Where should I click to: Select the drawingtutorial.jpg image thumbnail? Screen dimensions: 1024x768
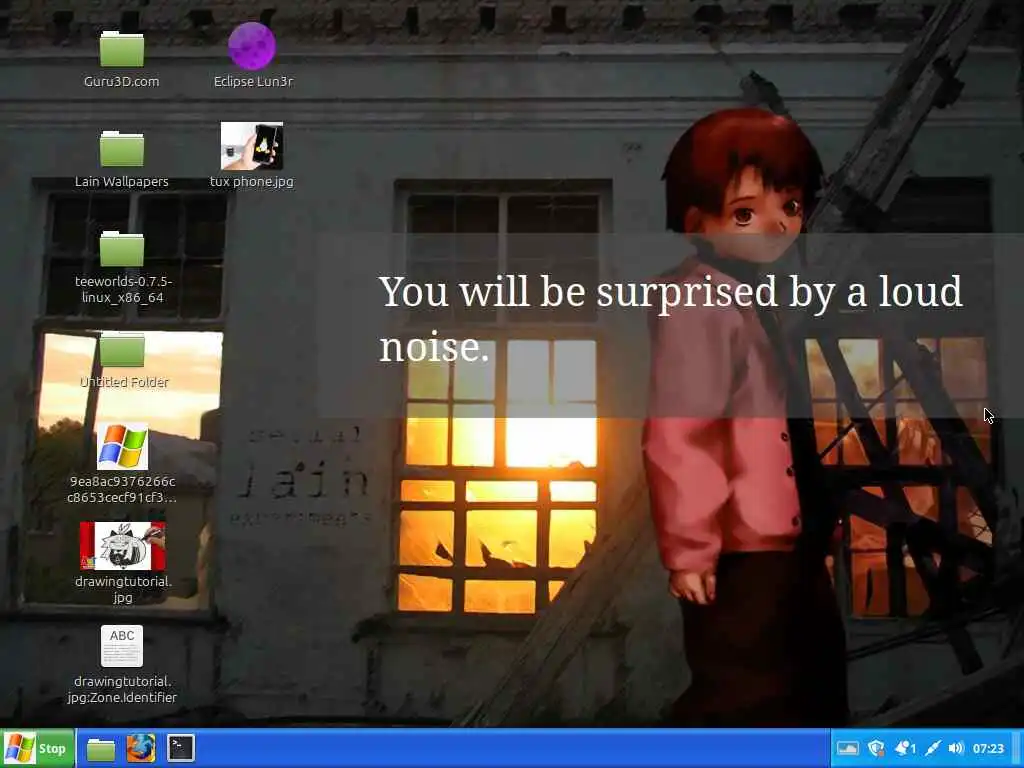tap(122, 546)
